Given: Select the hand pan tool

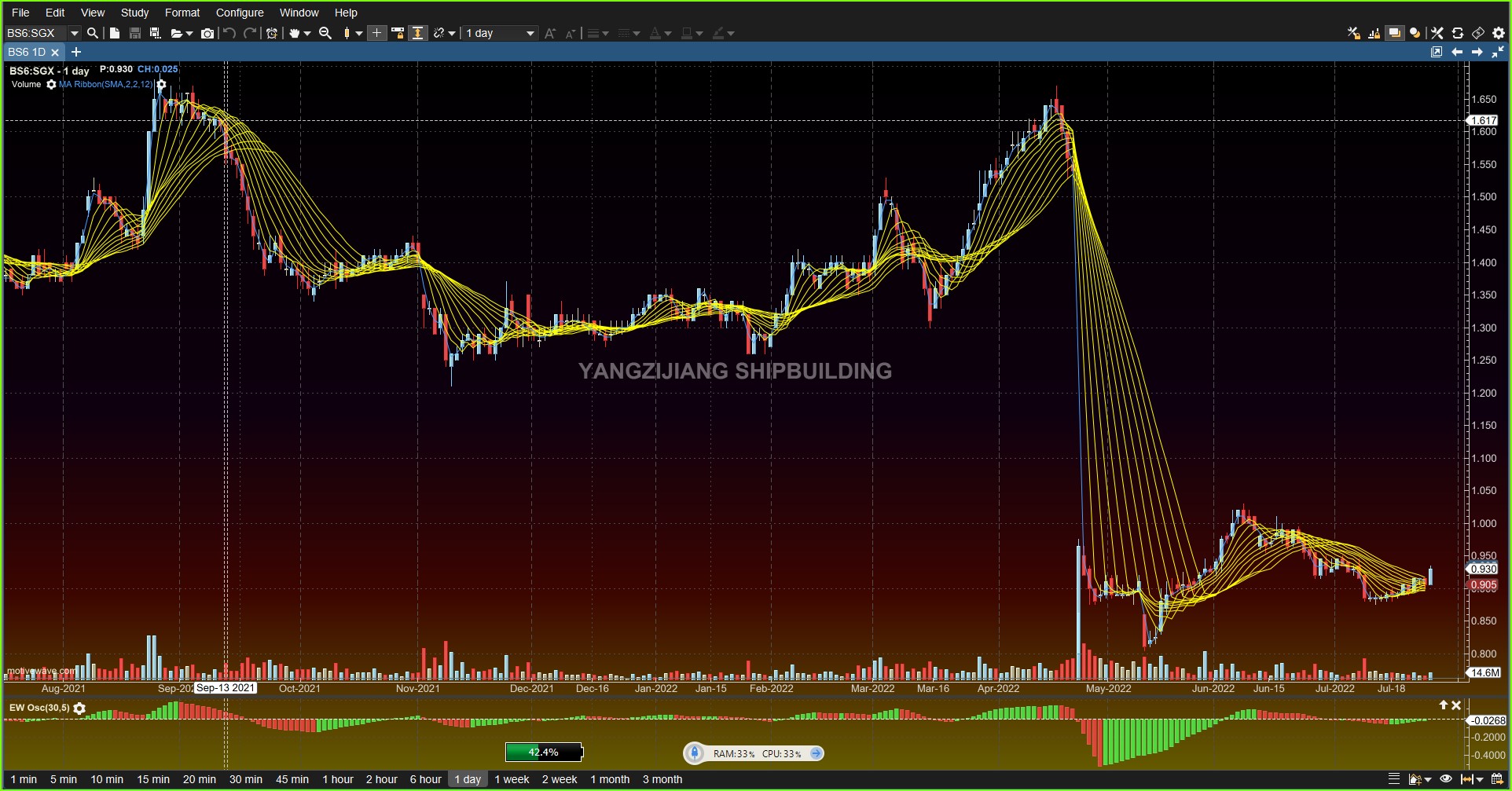Looking at the screenshot, I should point(295,33).
